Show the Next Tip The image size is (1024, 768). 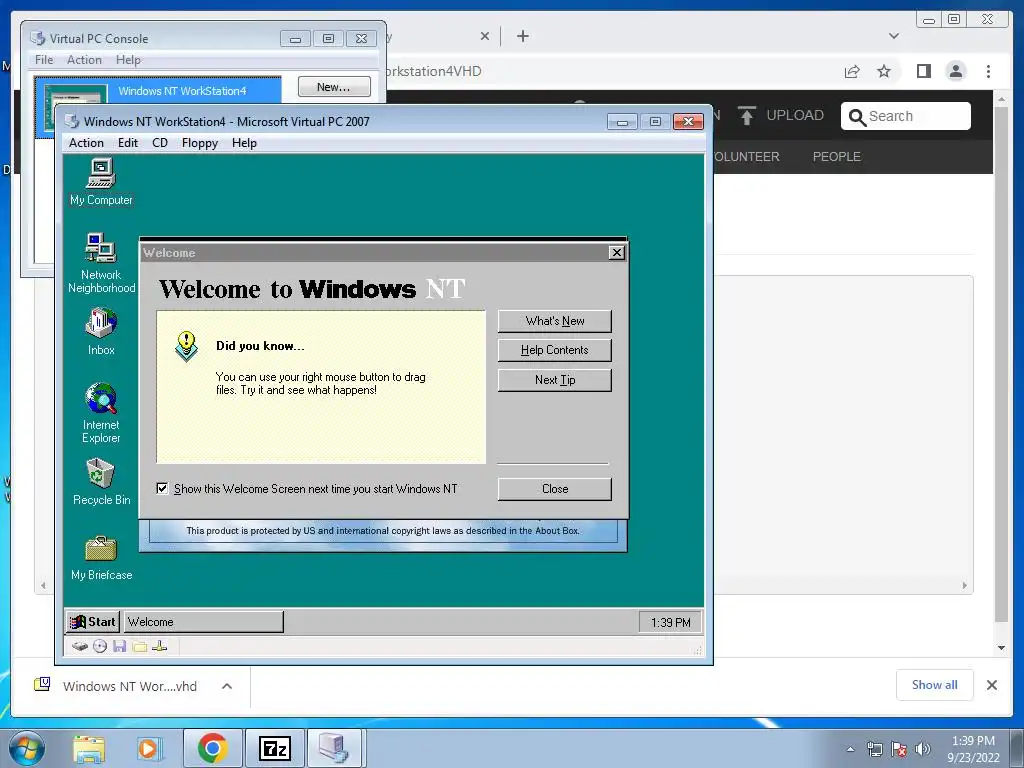point(554,380)
